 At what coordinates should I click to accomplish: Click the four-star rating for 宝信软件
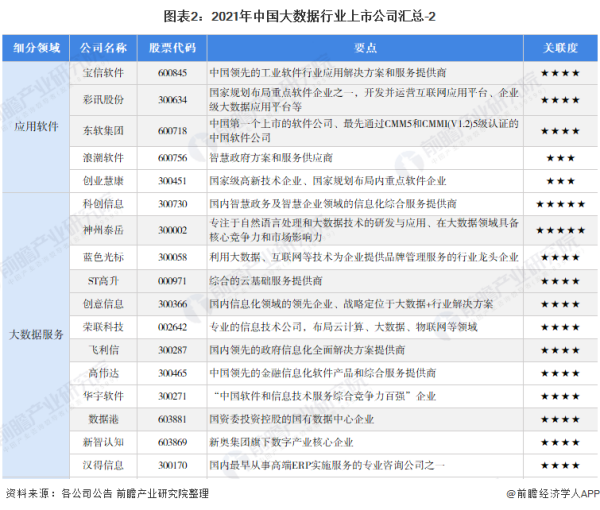pos(560,74)
